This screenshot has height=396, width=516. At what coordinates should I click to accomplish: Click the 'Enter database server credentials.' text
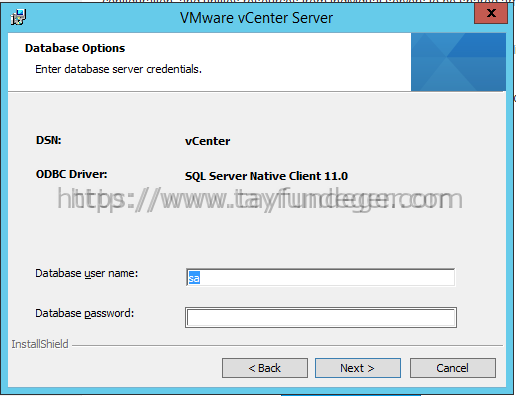pos(119,69)
